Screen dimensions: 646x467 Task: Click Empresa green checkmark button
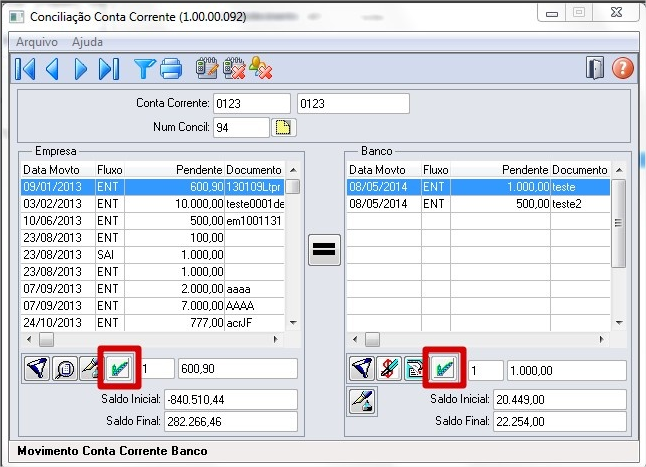click(x=119, y=369)
